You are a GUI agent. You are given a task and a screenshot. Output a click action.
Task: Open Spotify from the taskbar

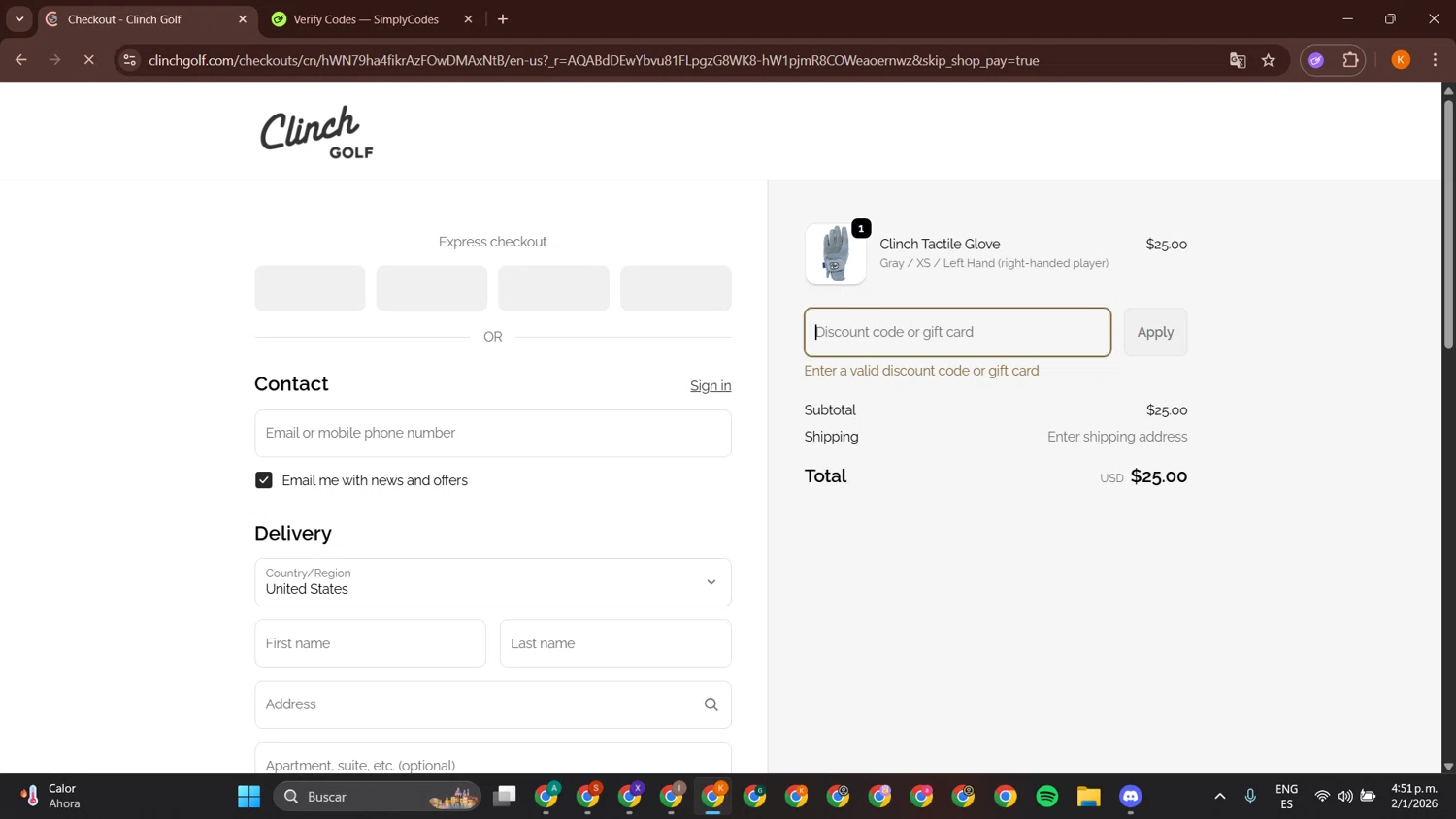[1047, 797]
